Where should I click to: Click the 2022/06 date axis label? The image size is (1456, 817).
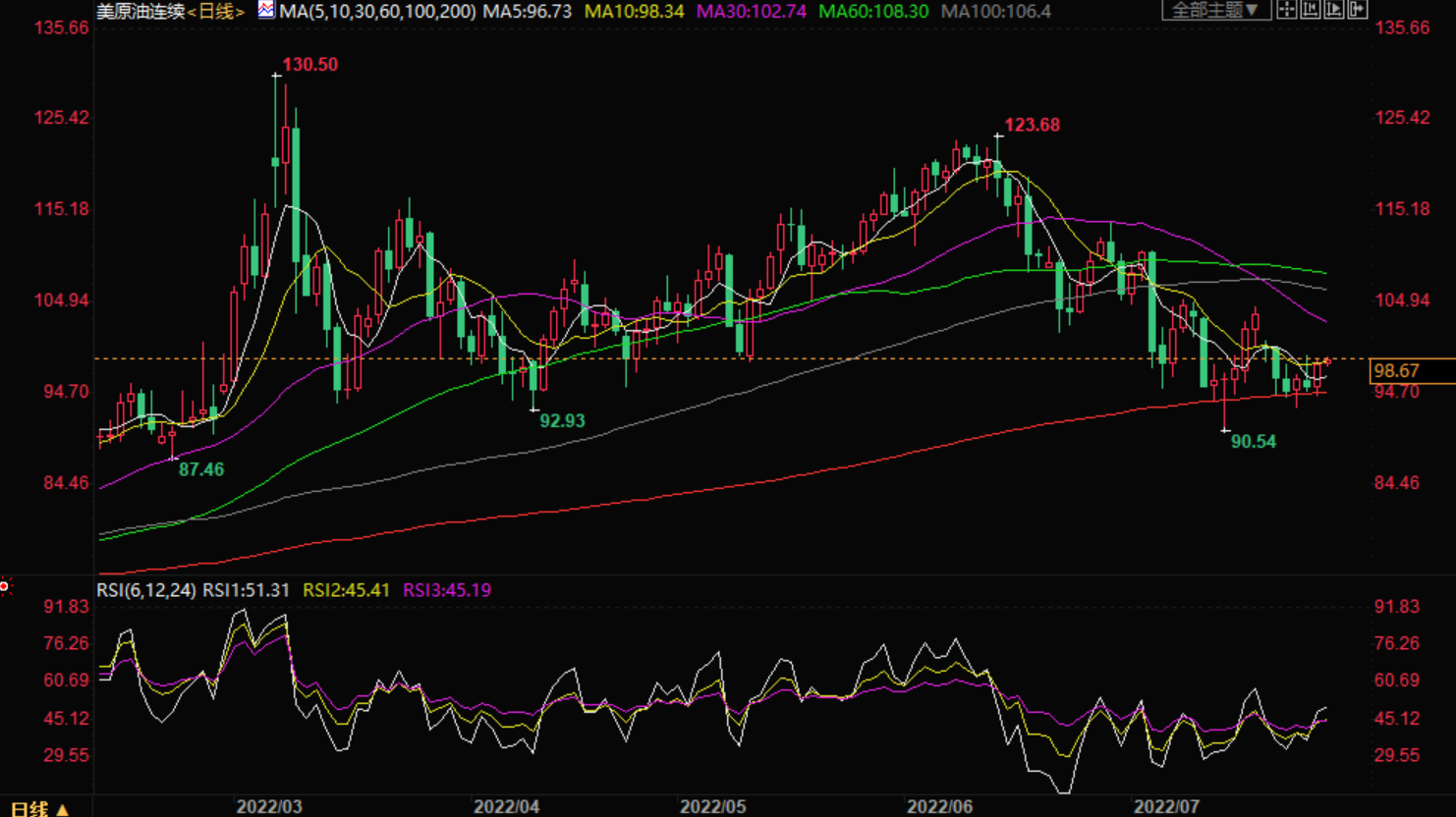point(939,806)
